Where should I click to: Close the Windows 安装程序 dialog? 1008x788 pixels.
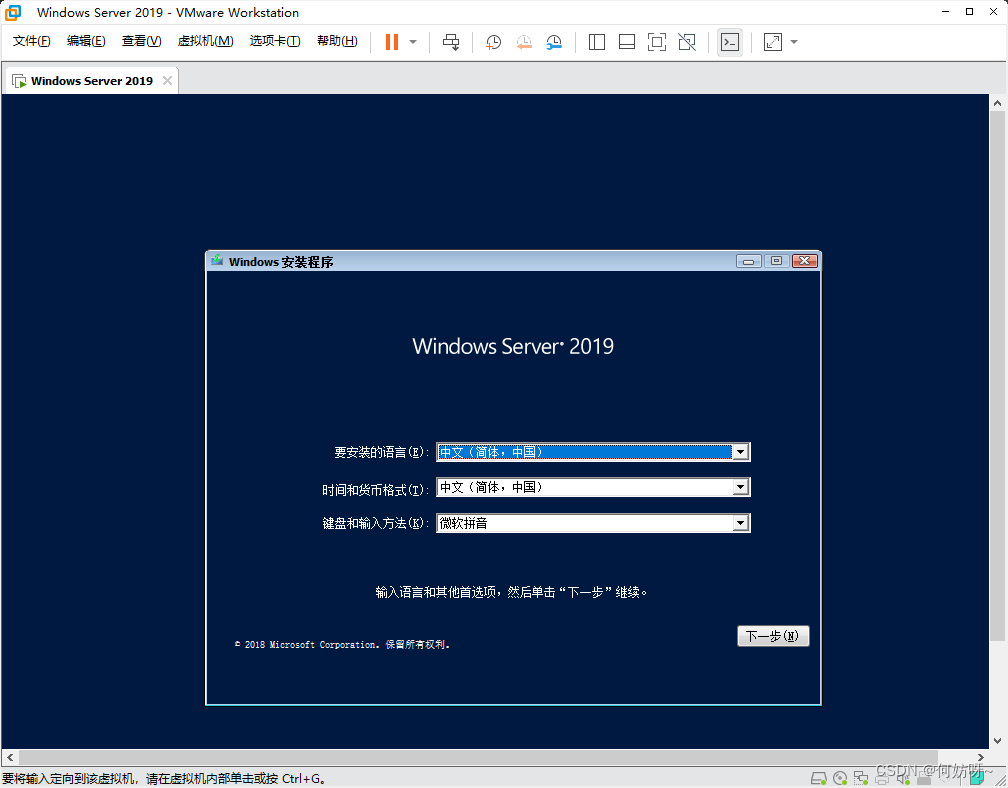tap(804, 261)
